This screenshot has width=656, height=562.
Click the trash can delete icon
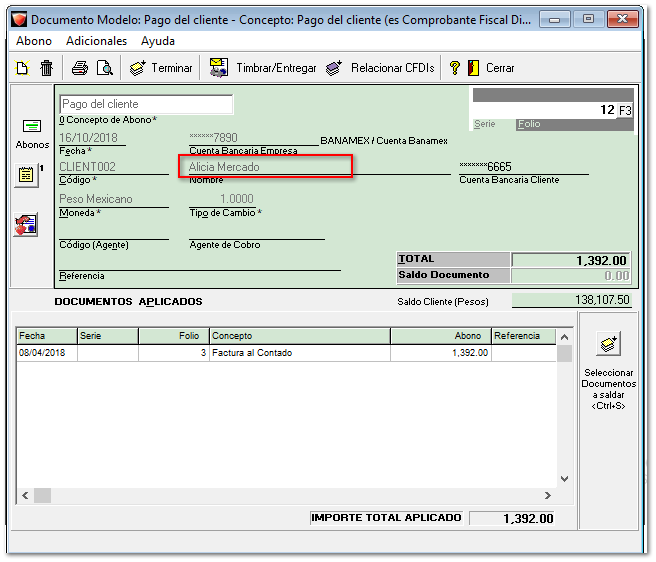(46, 68)
